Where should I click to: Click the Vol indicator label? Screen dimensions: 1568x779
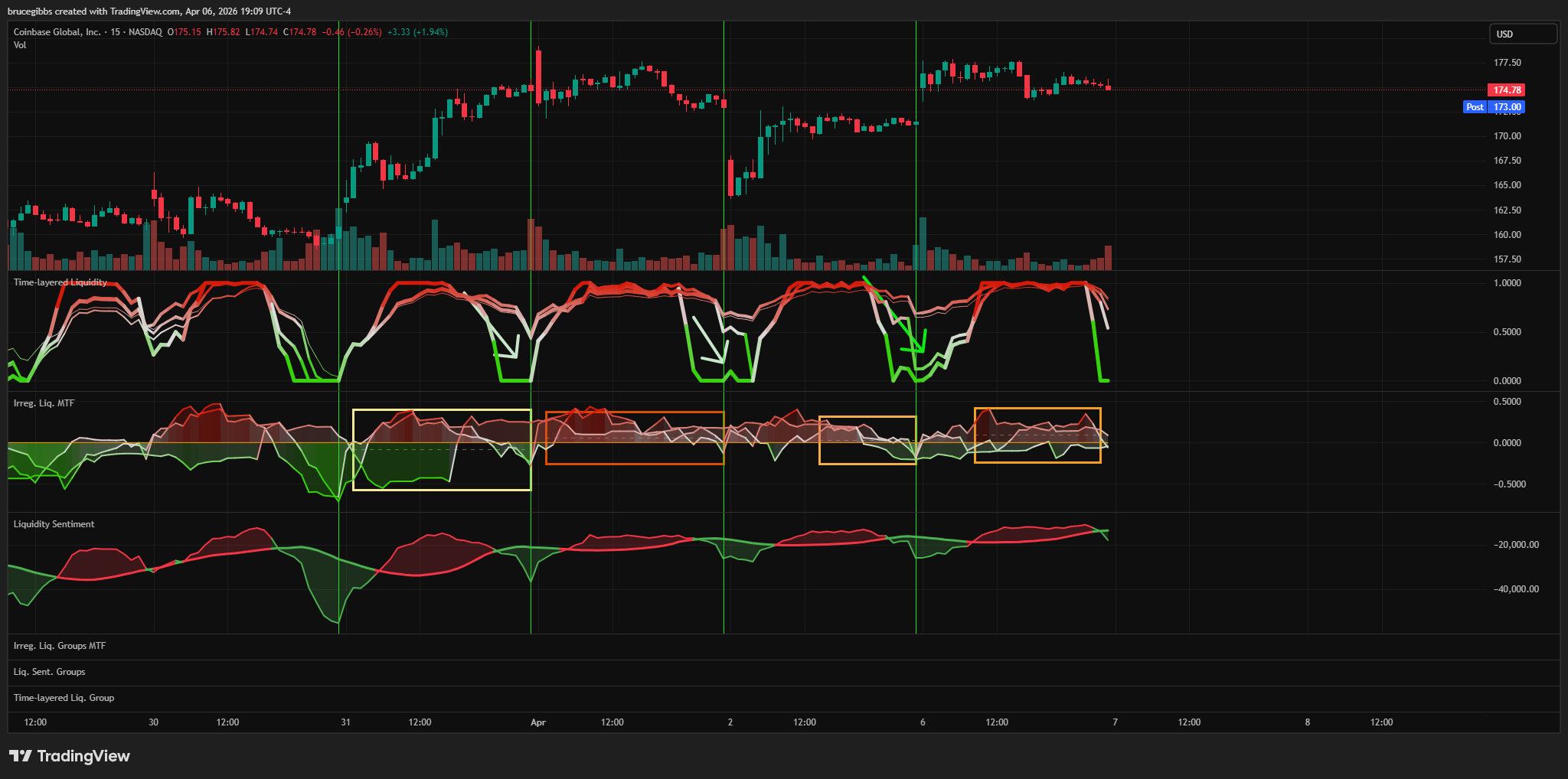(x=20, y=45)
